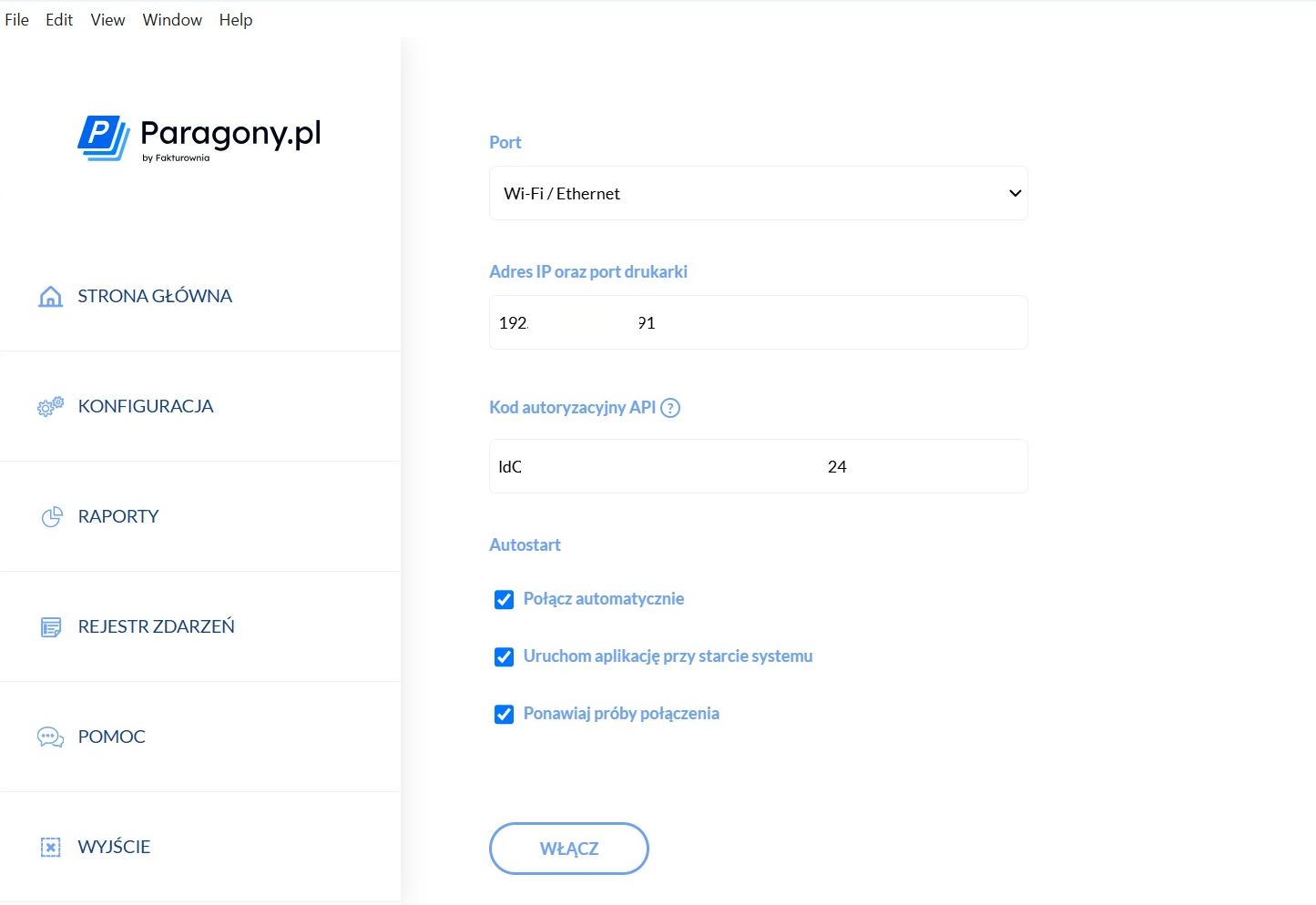Screen dimensions: 1316x905
Task: Open the POMOC section
Action: pos(112,737)
